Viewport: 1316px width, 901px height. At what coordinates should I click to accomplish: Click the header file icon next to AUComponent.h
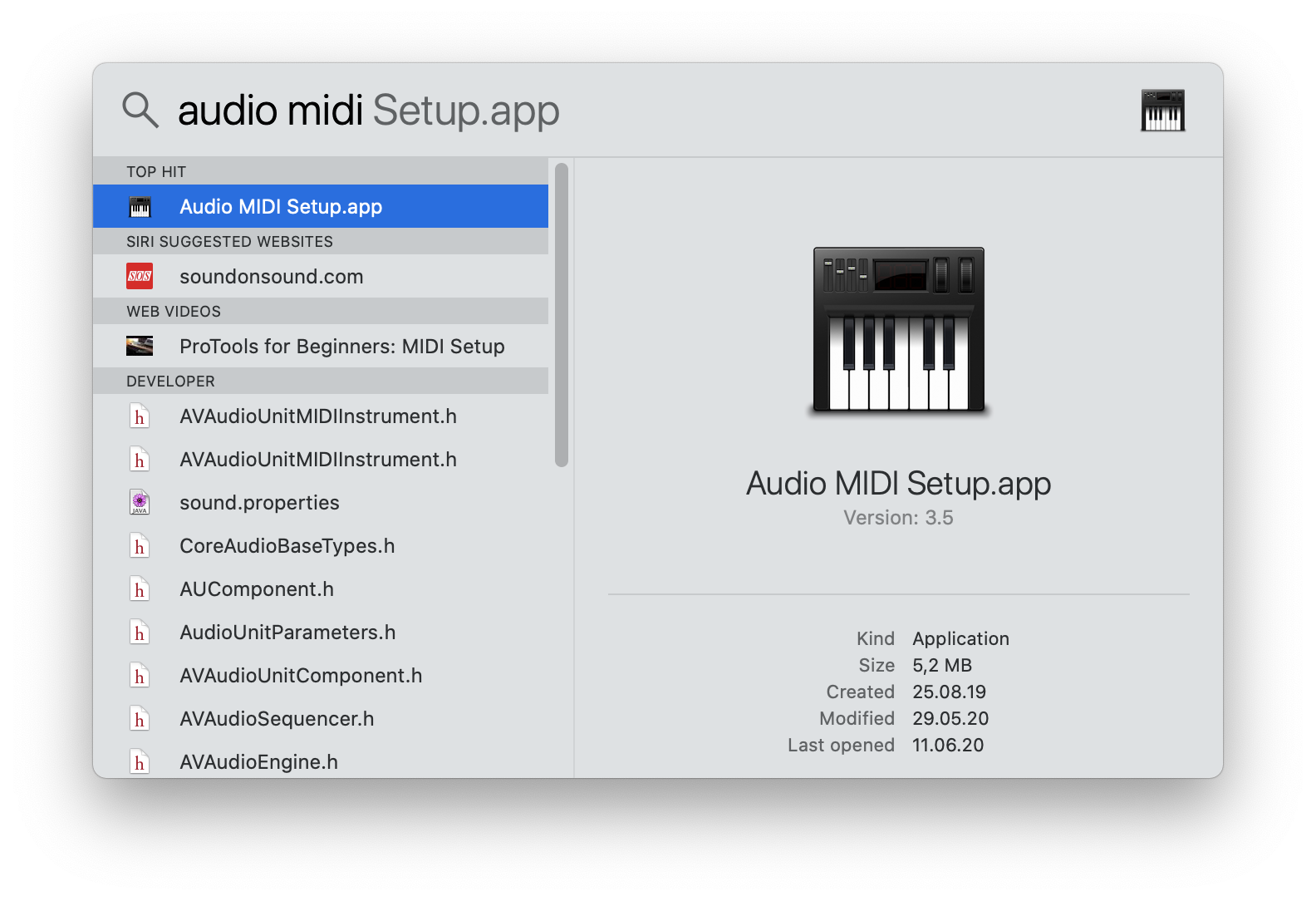140,589
